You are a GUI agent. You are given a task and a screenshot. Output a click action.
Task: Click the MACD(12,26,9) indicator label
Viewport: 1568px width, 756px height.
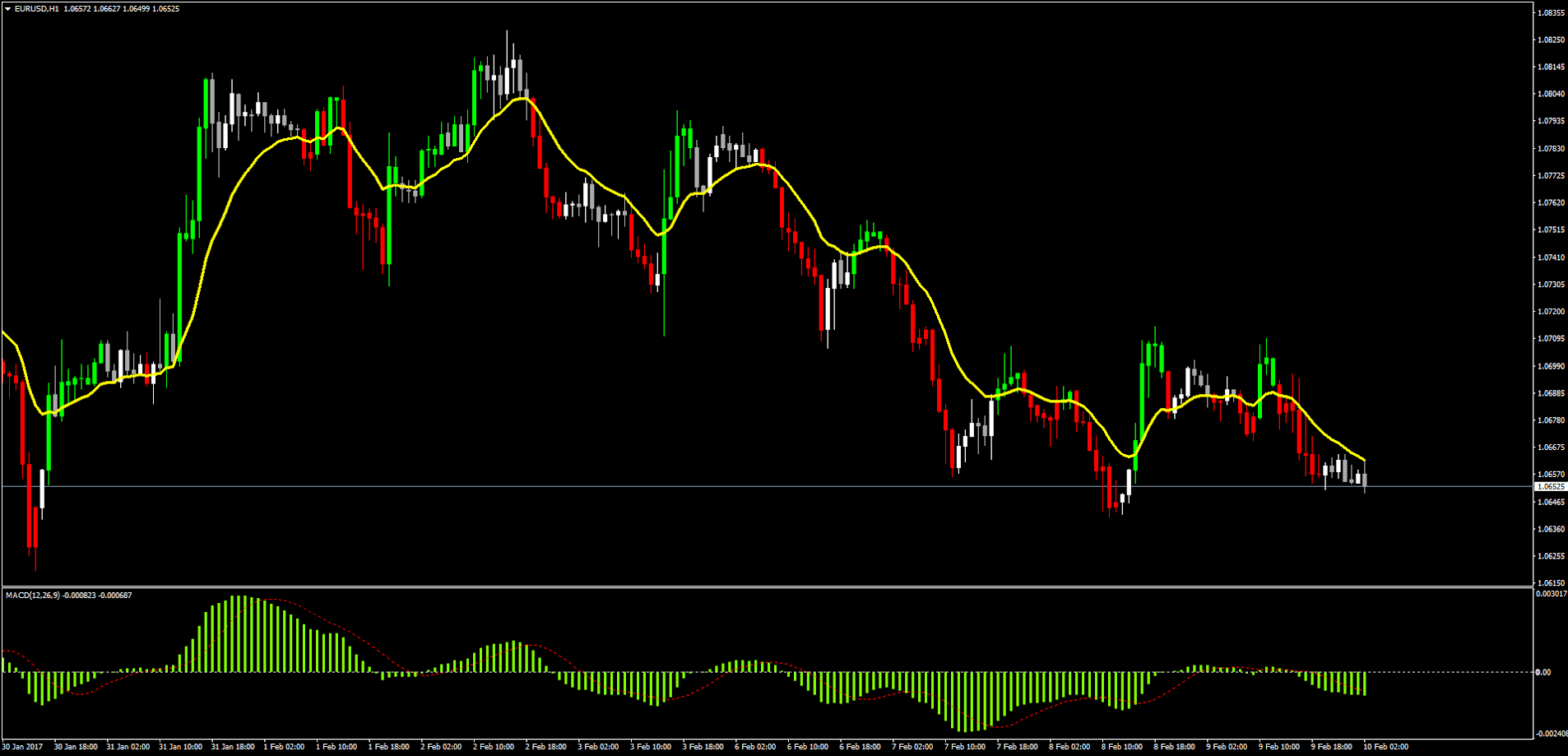tap(32, 595)
